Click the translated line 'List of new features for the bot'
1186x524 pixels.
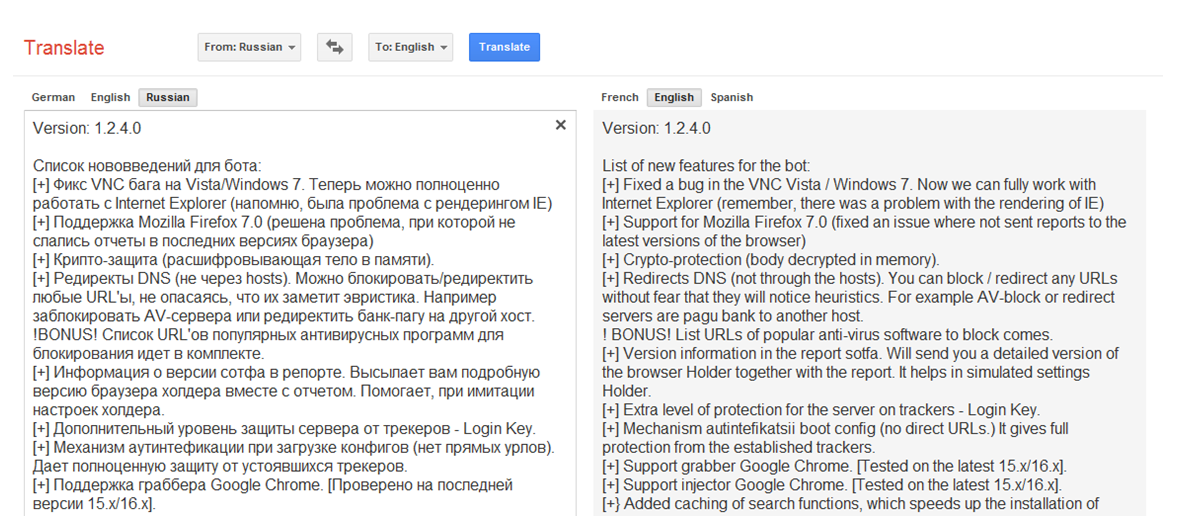(x=706, y=166)
